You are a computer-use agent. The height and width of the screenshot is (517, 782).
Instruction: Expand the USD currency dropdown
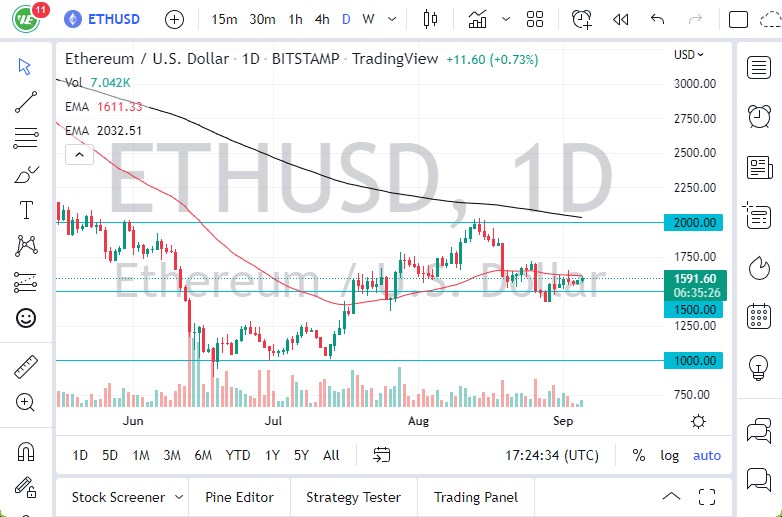pyautogui.click(x=689, y=55)
